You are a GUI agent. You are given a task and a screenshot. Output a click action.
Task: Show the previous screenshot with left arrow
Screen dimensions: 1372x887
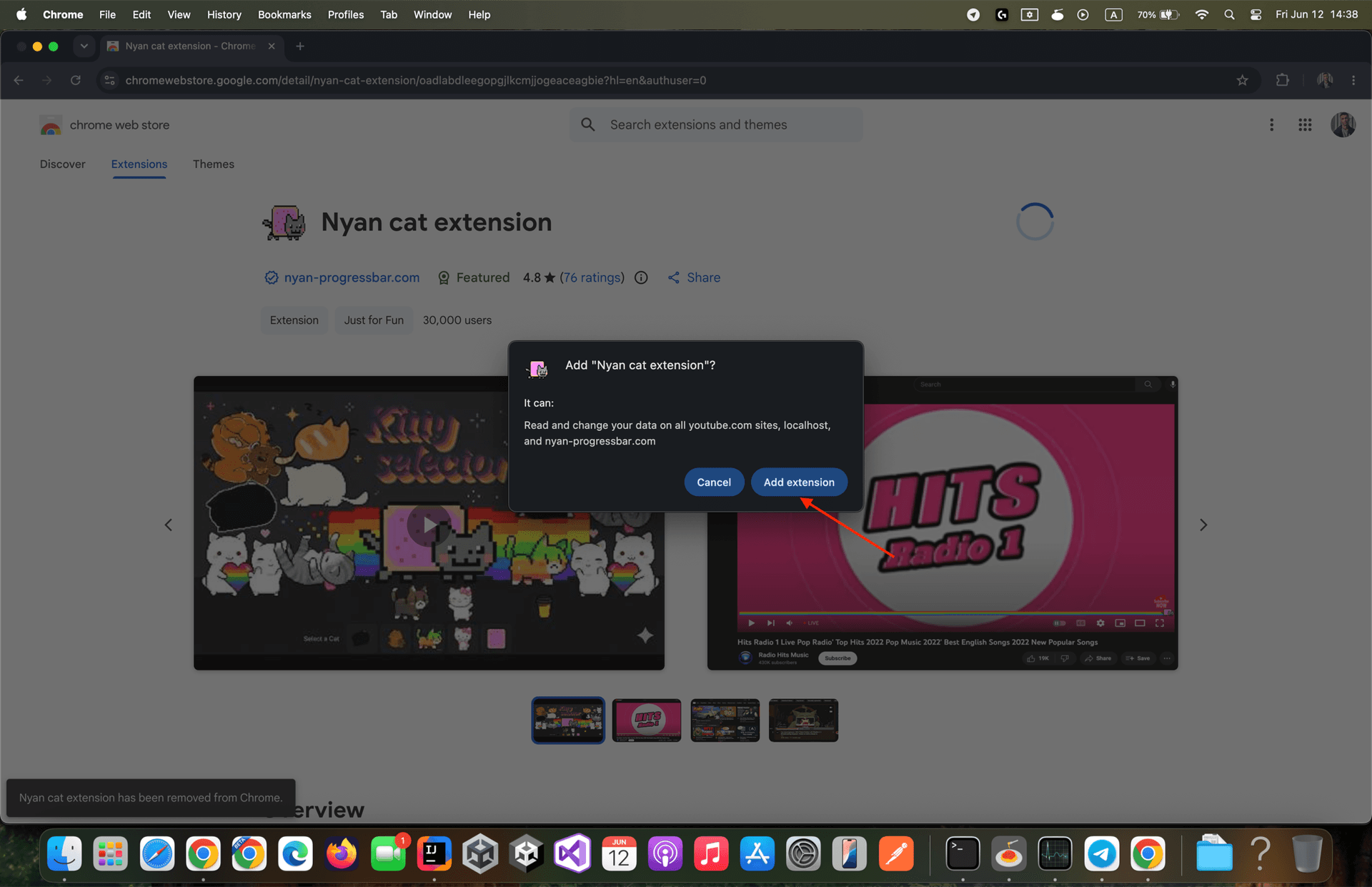tap(169, 525)
